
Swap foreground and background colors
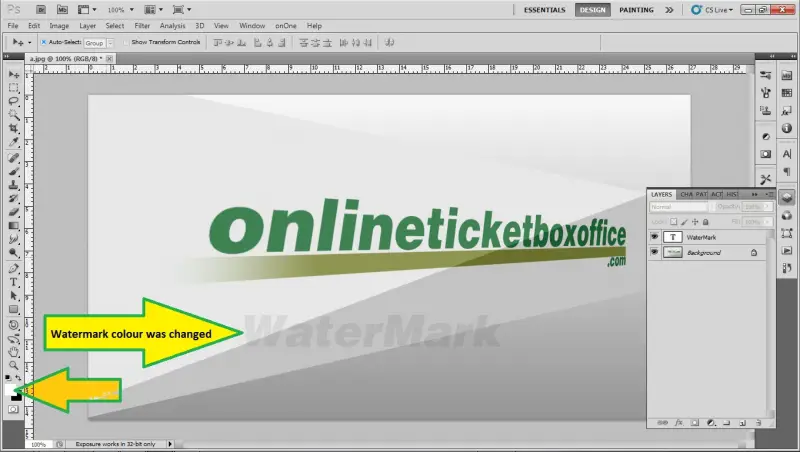pos(18,378)
